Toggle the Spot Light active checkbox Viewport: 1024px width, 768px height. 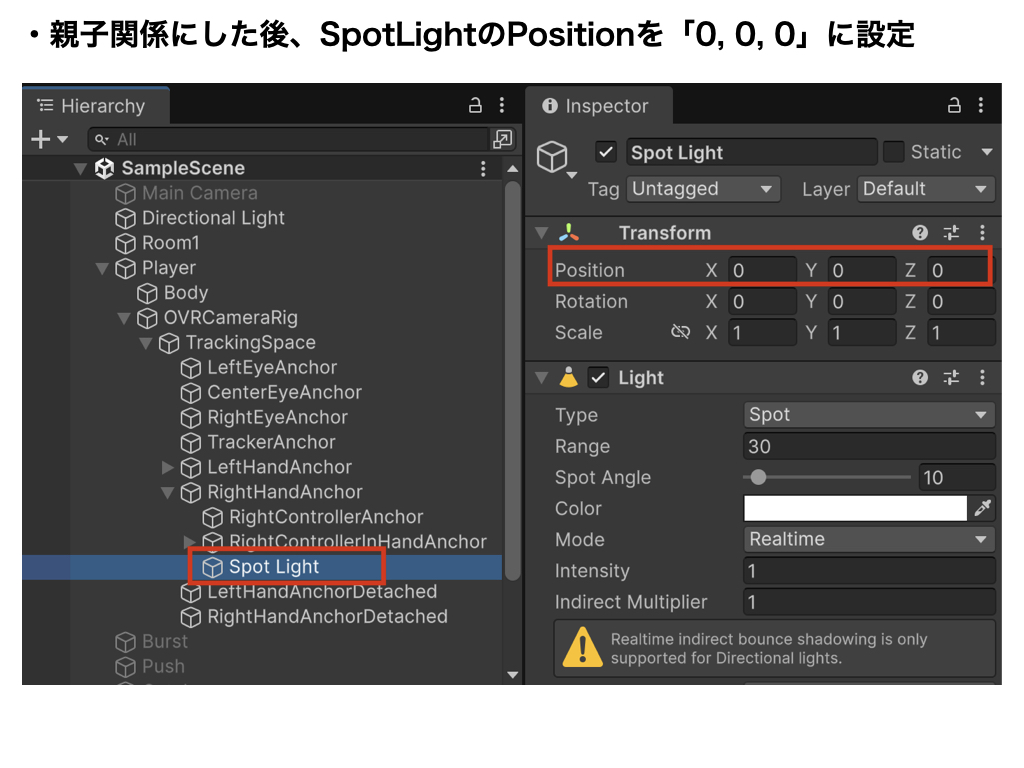[605, 152]
